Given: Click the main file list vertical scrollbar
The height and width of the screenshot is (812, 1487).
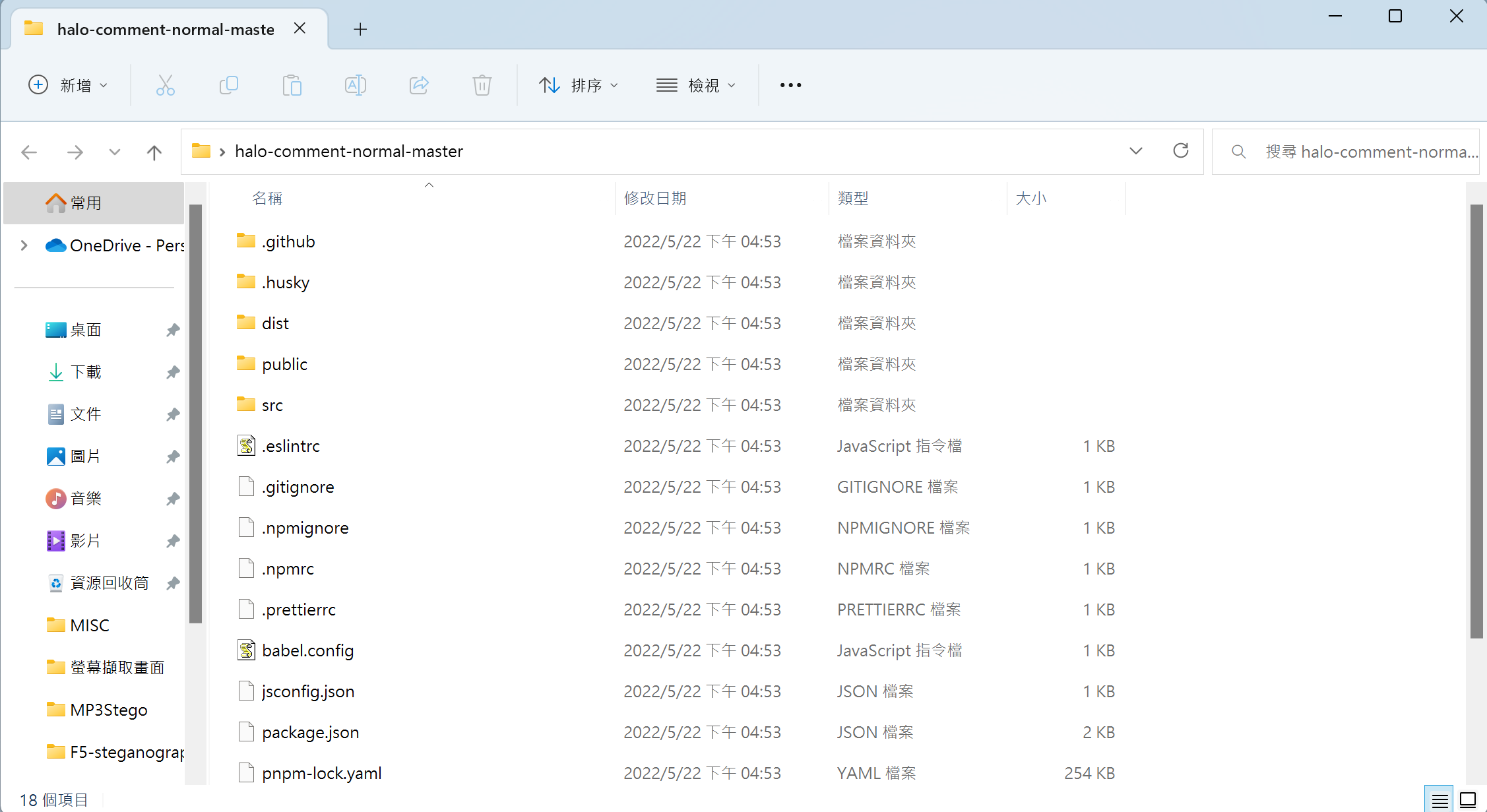Looking at the screenshot, I should coord(1476,421).
